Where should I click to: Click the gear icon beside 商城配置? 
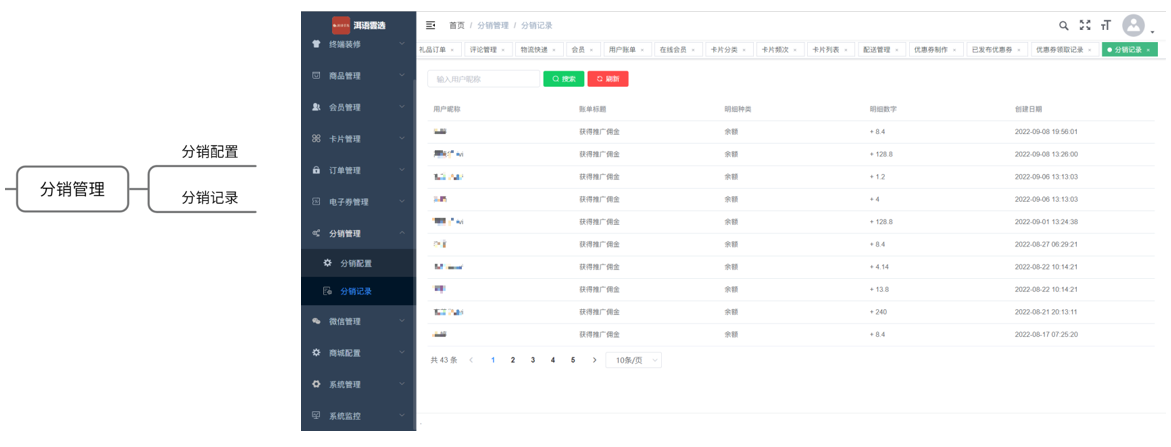[316, 352]
